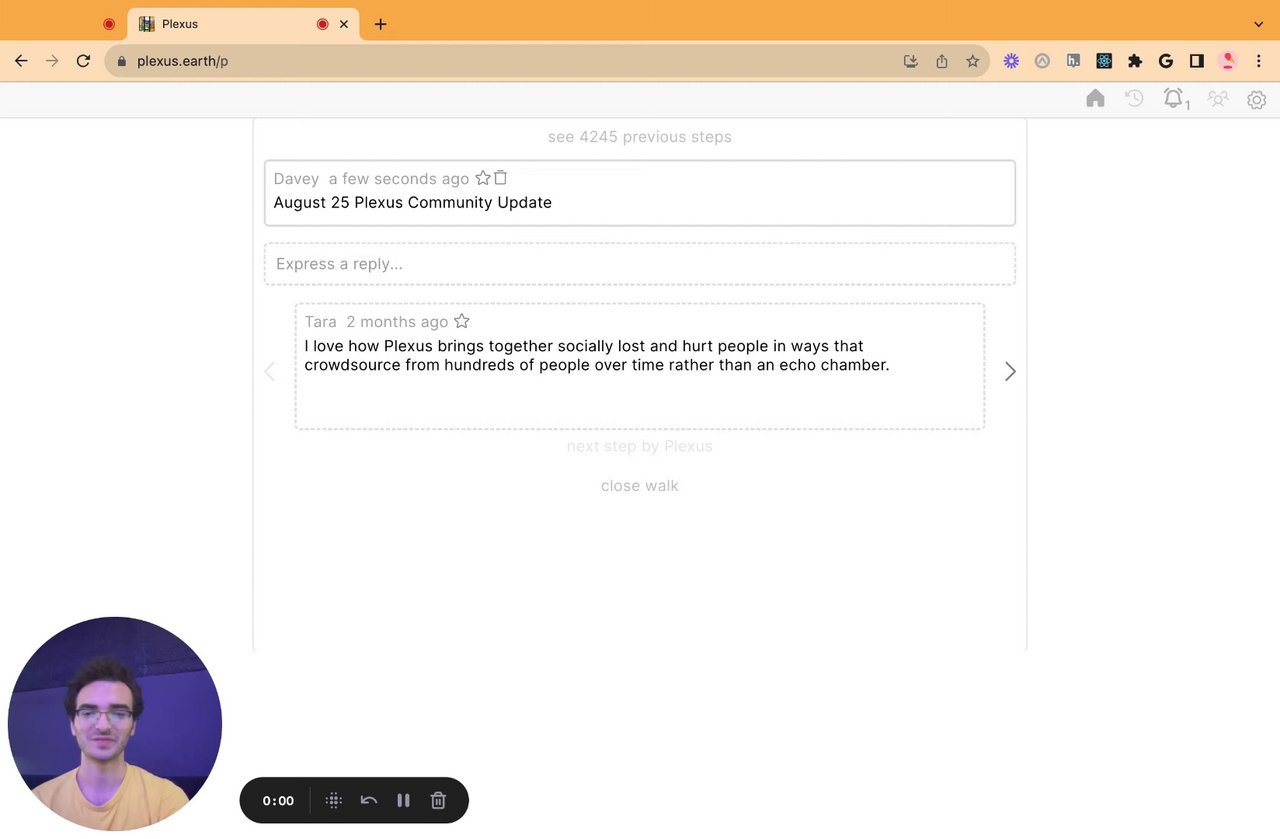The height and width of the screenshot is (839, 1280).
Task: Click the Express a reply field
Action: [x=640, y=264]
